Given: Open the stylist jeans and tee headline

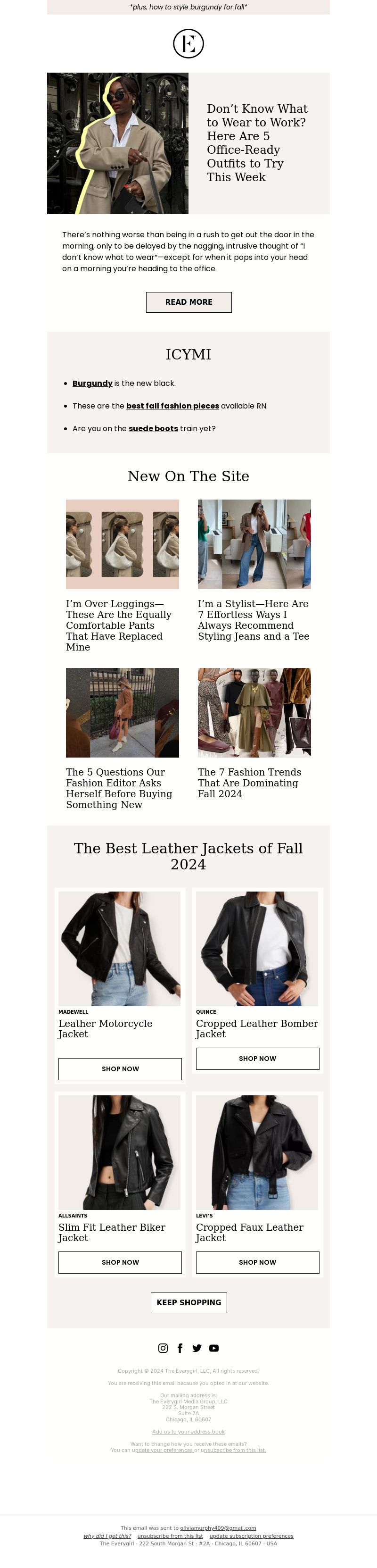Looking at the screenshot, I should (254, 620).
